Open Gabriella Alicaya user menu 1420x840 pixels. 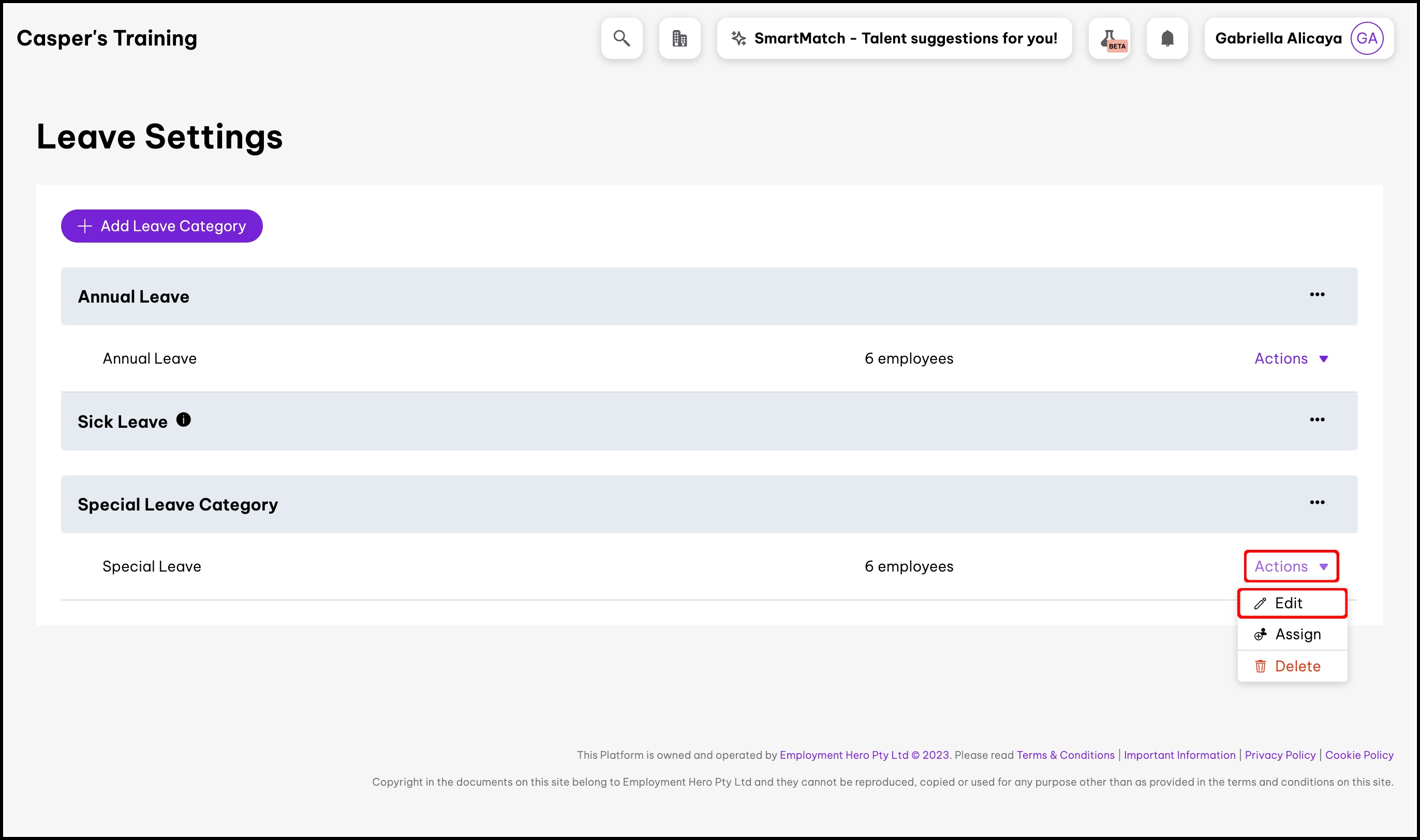tap(1278, 38)
